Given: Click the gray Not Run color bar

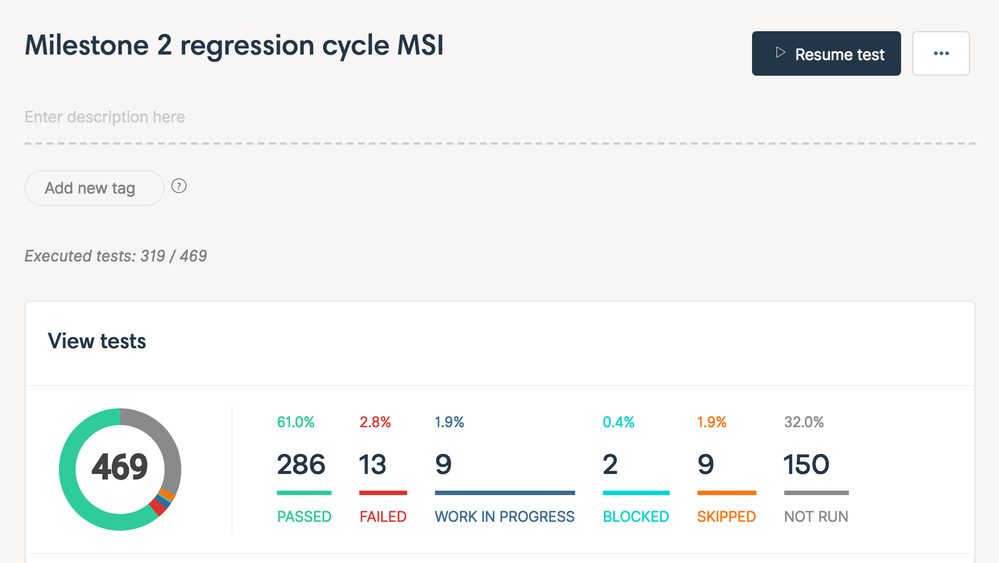Looking at the screenshot, I should (x=816, y=492).
